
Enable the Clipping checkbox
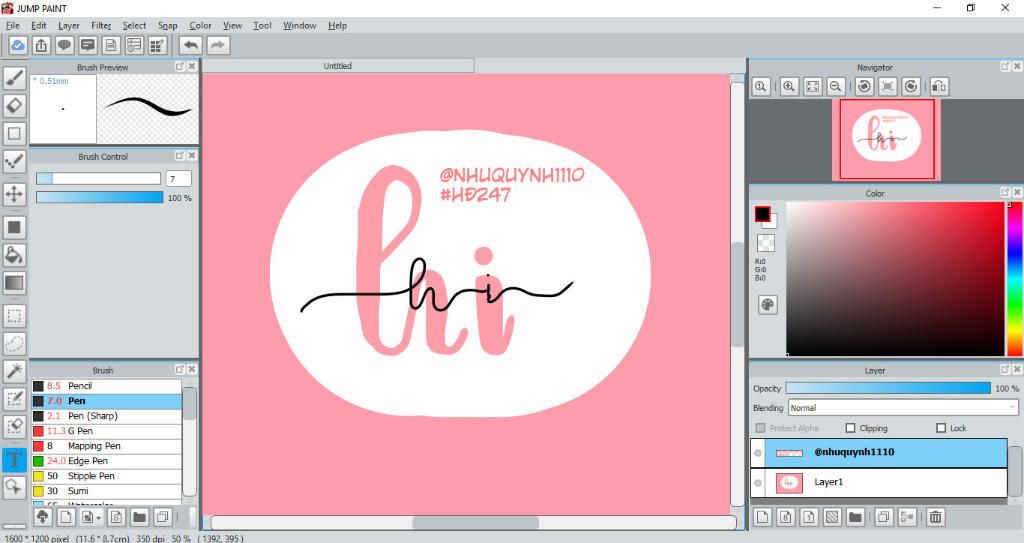[850, 428]
